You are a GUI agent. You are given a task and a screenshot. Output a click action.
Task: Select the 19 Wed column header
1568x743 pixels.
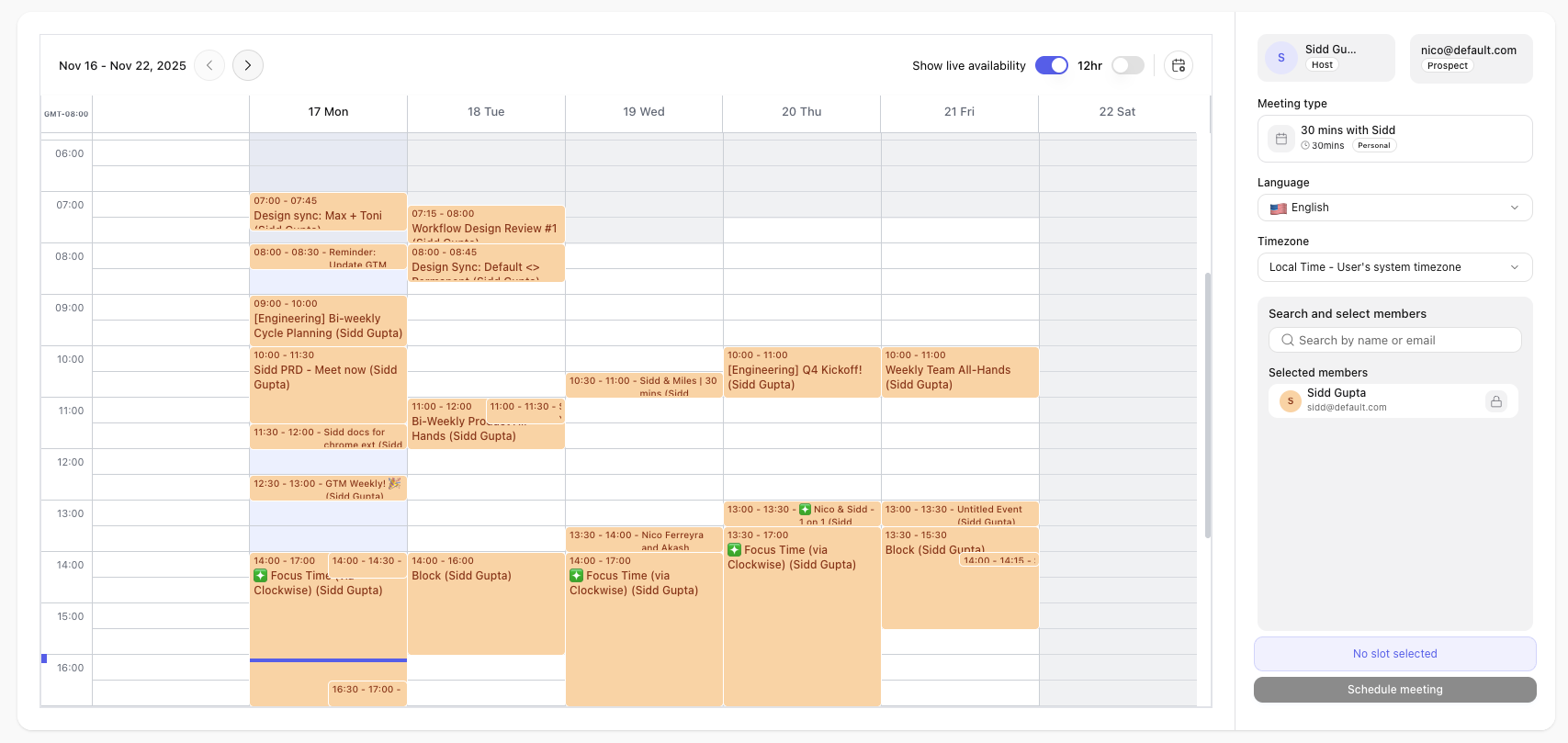pos(643,112)
